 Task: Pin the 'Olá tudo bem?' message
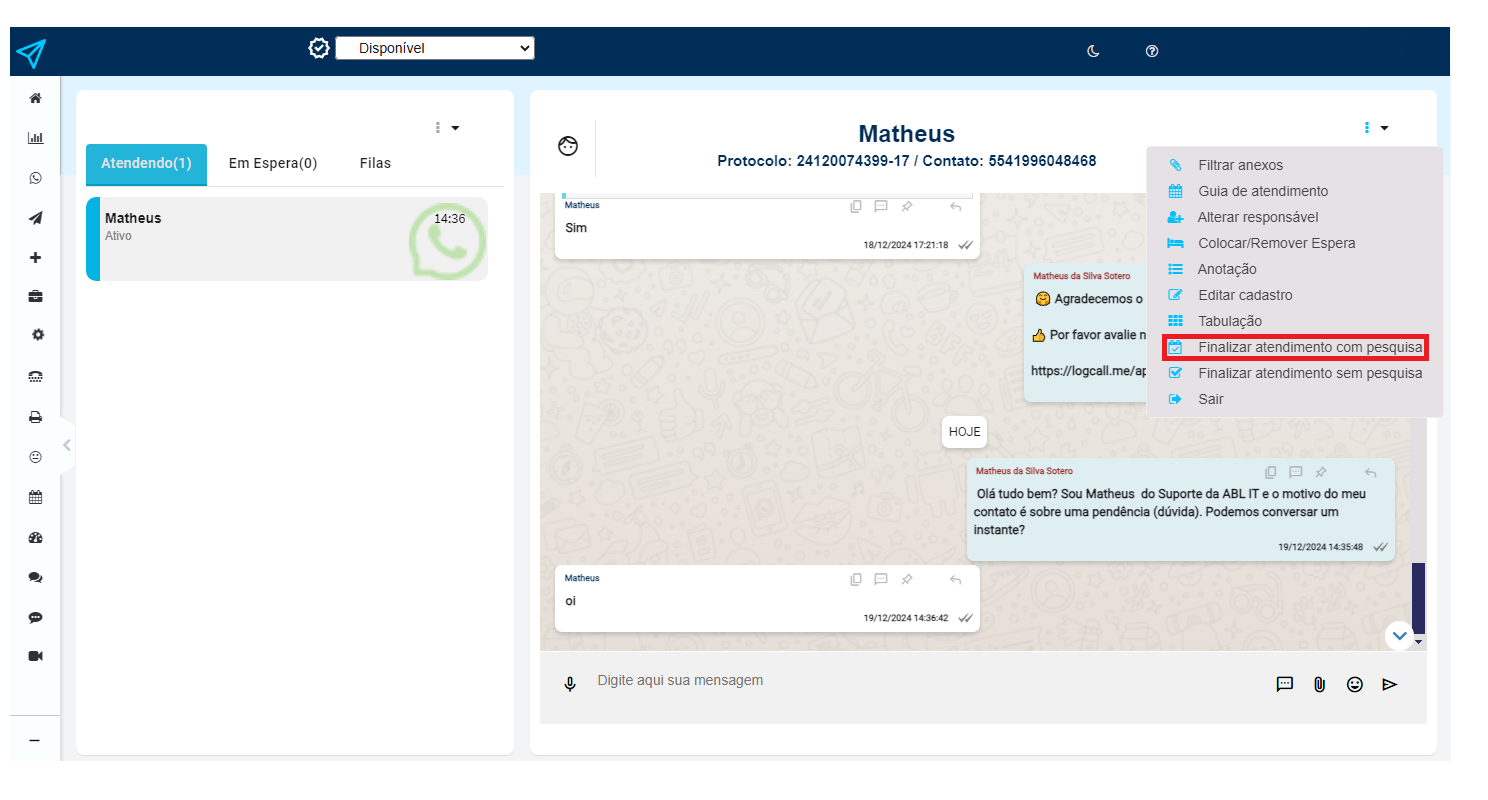point(1320,472)
